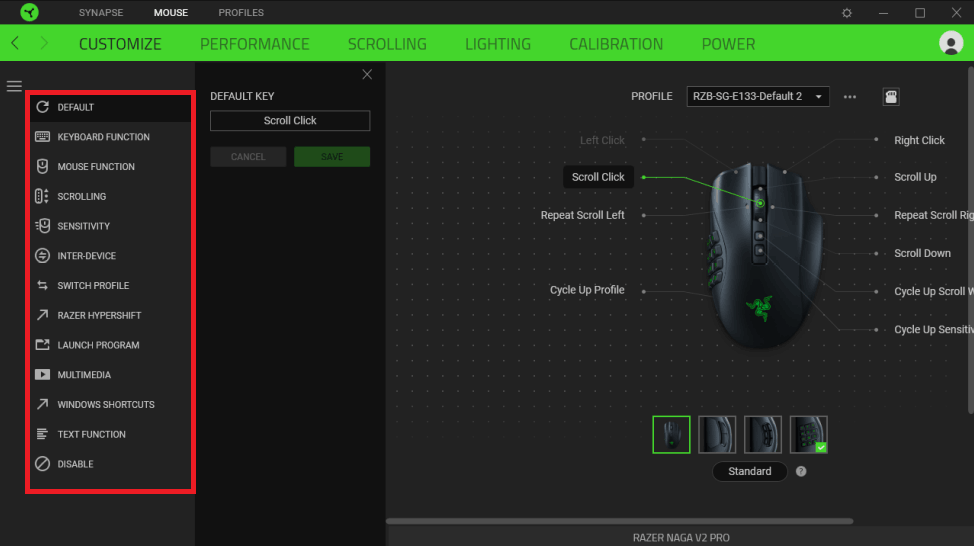
Task: Click the Disable circle-slash icon
Action: (x=42, y=464)
